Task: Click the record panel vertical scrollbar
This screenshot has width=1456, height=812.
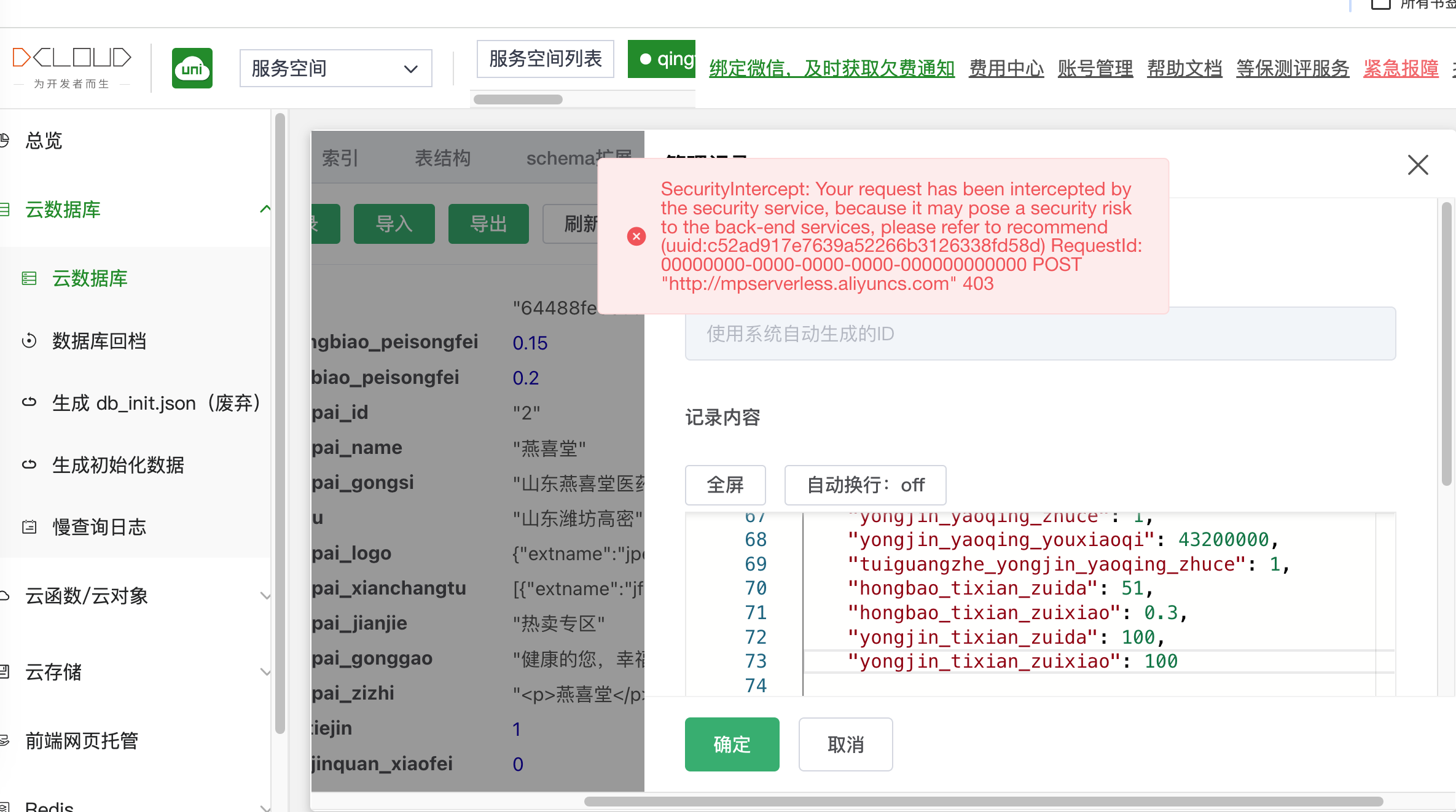Action: (1447, 344)
